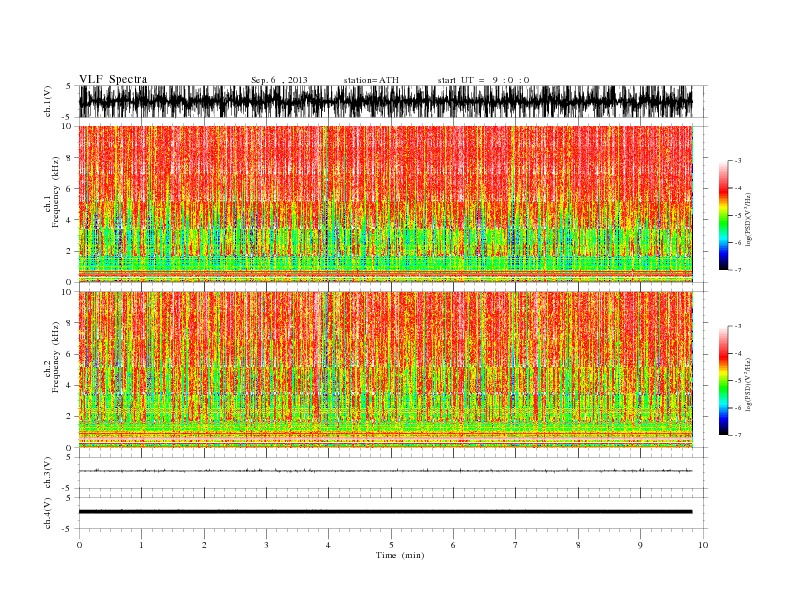This screenshot has width=792, height=612.
Task: Click time axis tick label '2'
Action: (204, 545)
